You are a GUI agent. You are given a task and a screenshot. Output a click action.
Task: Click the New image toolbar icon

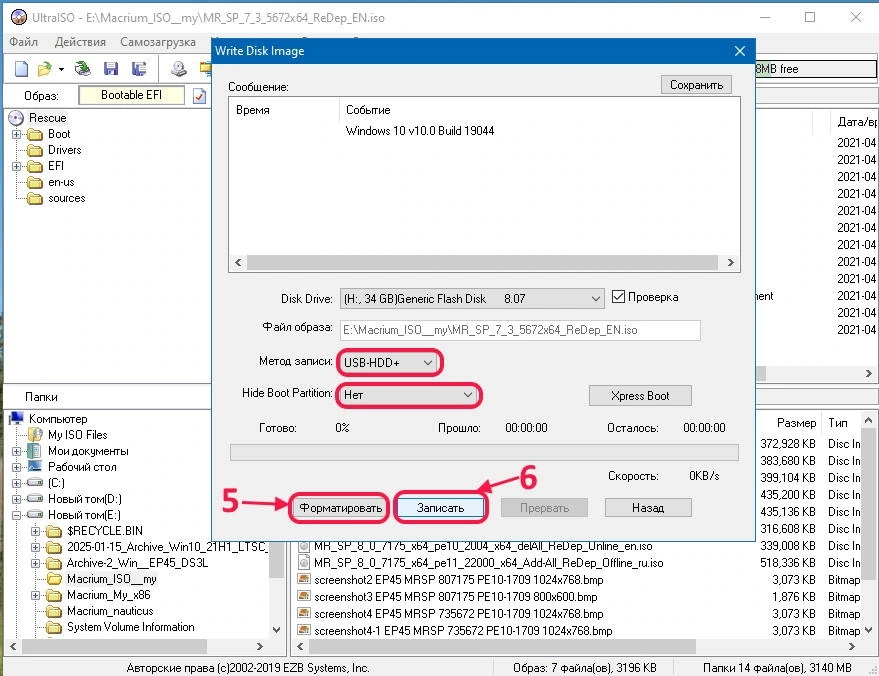coord(21,69)
